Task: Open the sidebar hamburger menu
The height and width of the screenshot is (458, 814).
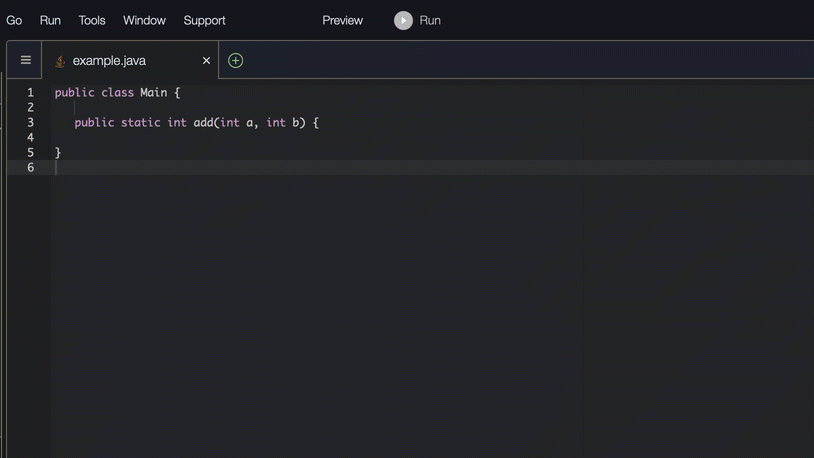Action: (26, 60)
